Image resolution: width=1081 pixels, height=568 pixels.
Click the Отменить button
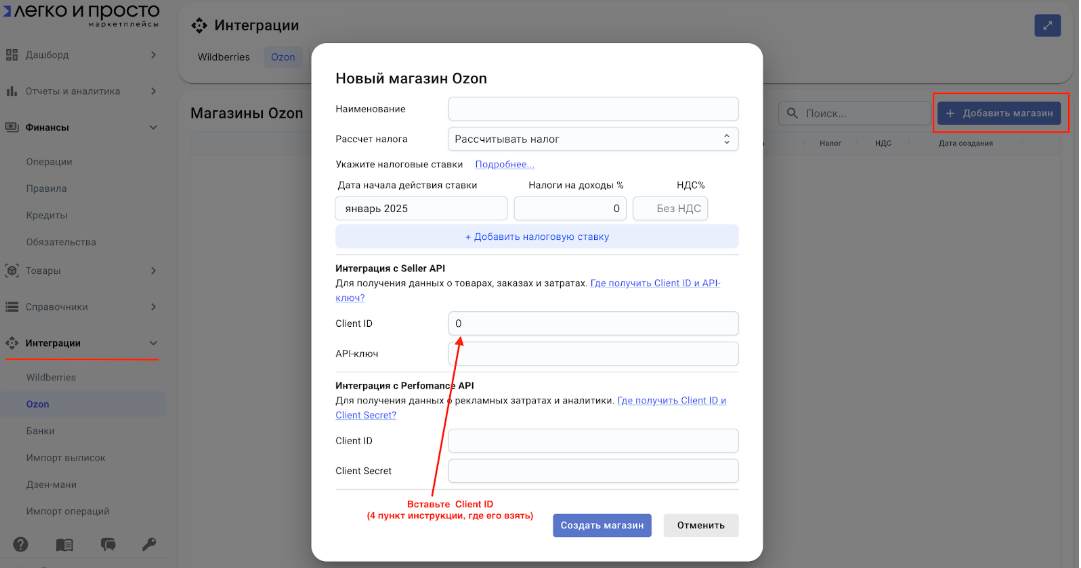pyautogui.click(x=701, y=525)
